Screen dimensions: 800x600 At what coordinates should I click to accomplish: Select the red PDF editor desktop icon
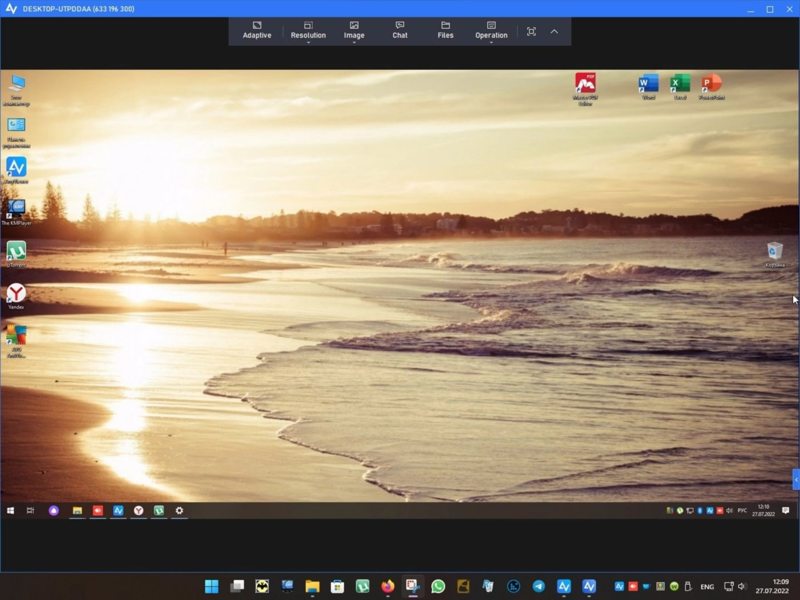coord(585,85)
